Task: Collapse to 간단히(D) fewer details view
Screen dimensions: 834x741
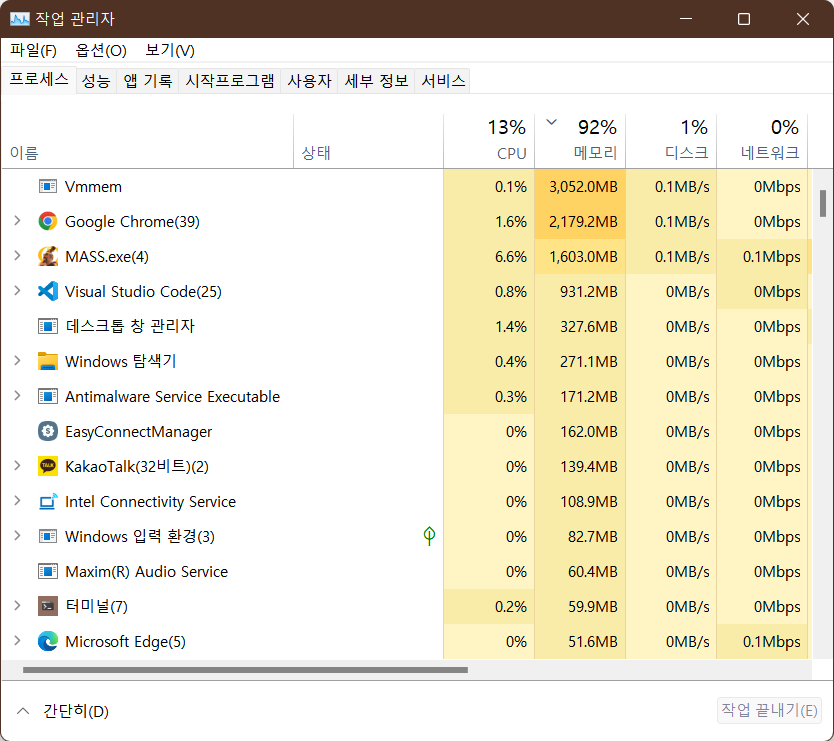Action: [63, 711]
